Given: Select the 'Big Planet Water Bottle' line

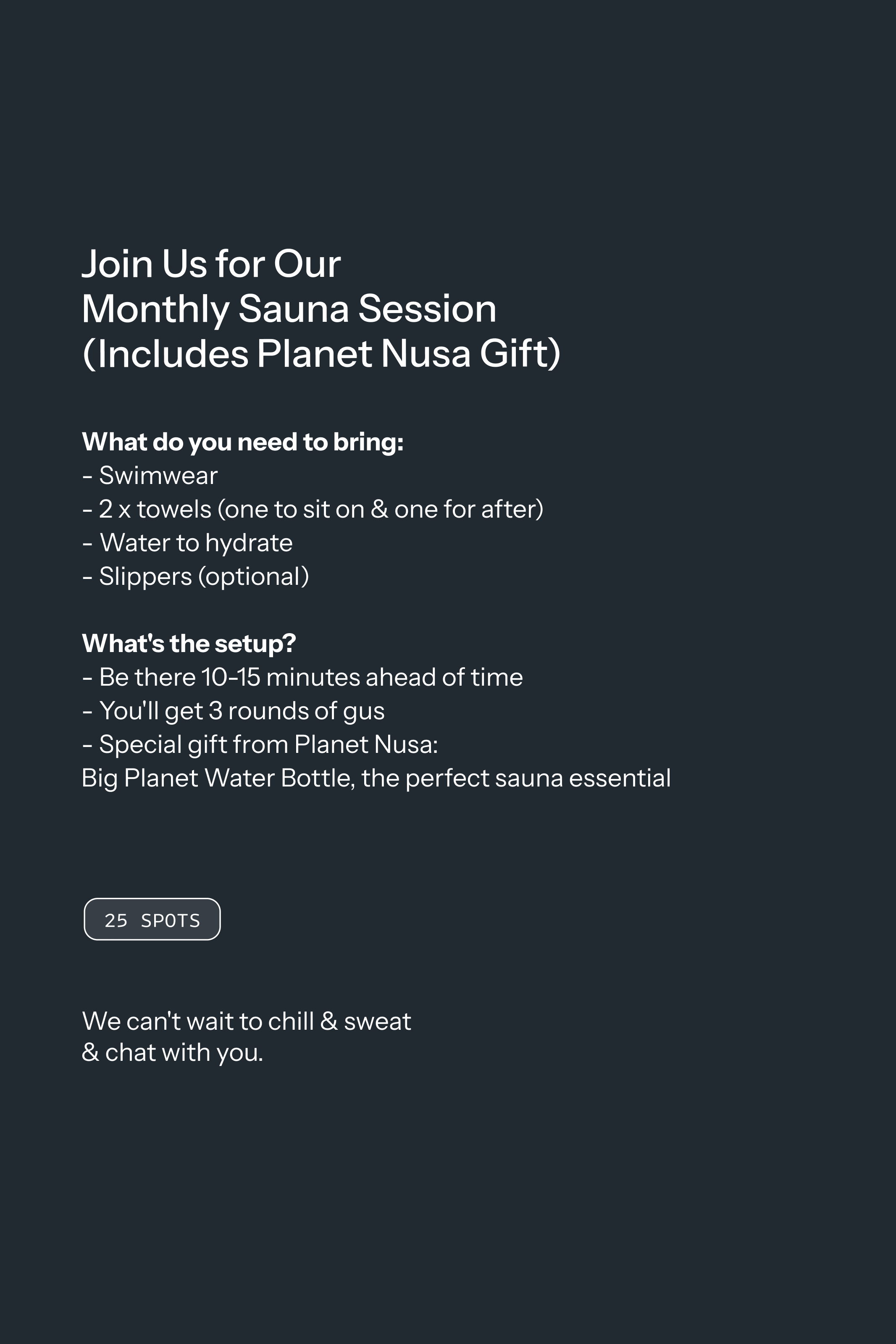Looking at the screenshot, I should (x=376, y=778).
